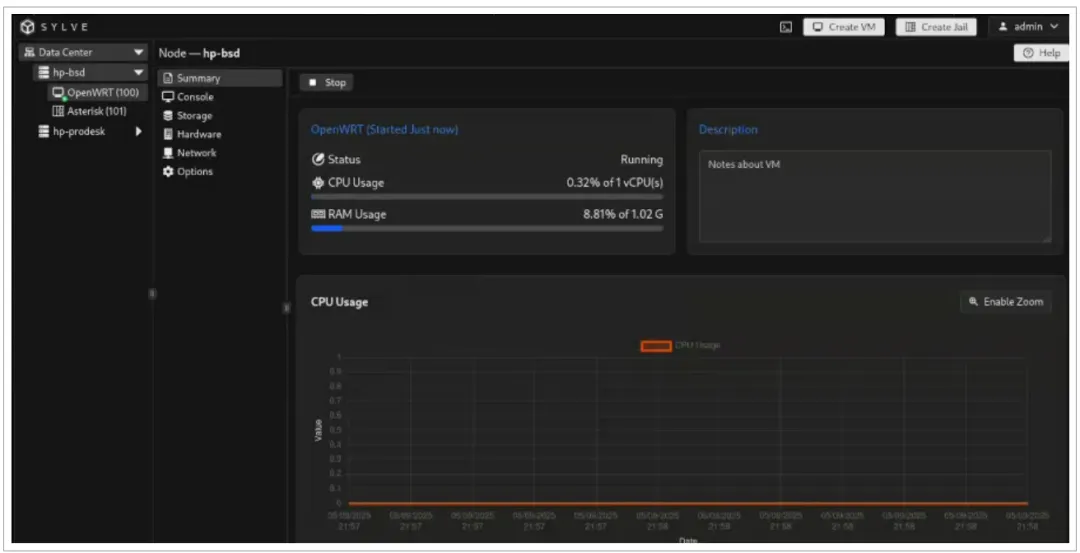Click the RAM Usage memory icon
Screen dimensions: 1080x553
pos(318,214)
